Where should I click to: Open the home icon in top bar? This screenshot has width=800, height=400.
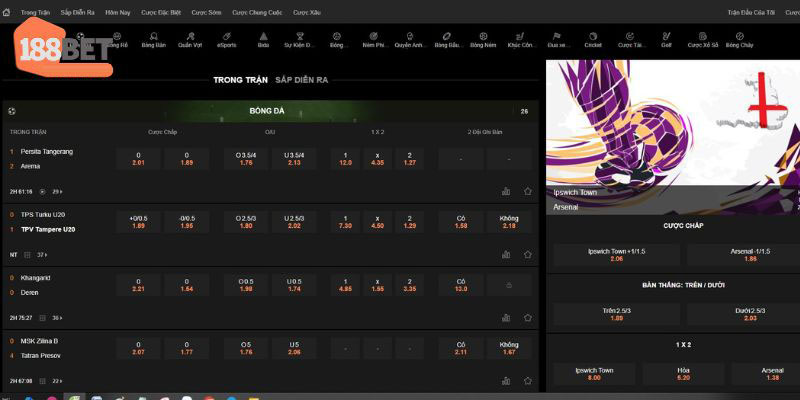point(7,12)
